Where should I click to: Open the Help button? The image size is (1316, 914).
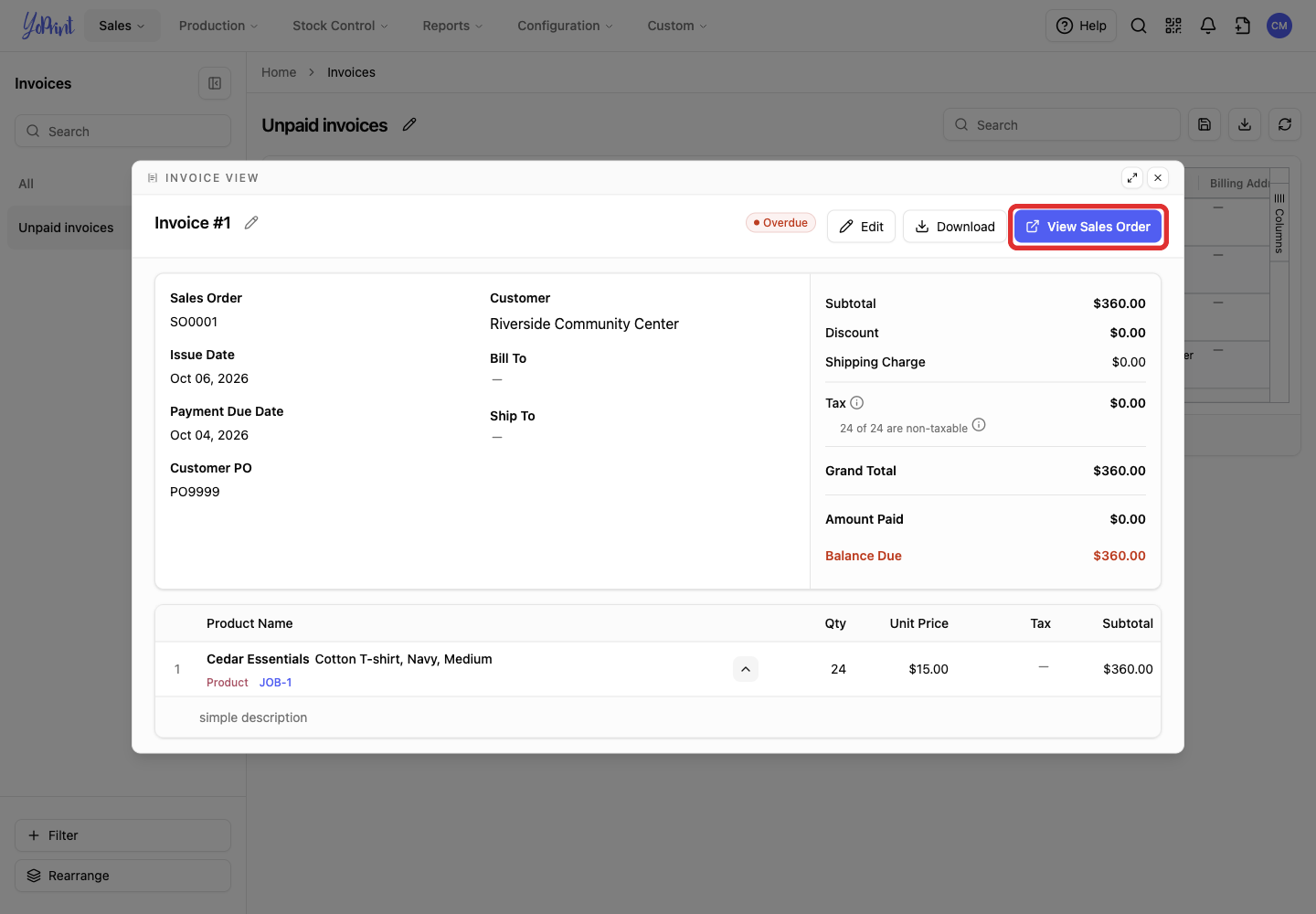[x=1081, y=26]
